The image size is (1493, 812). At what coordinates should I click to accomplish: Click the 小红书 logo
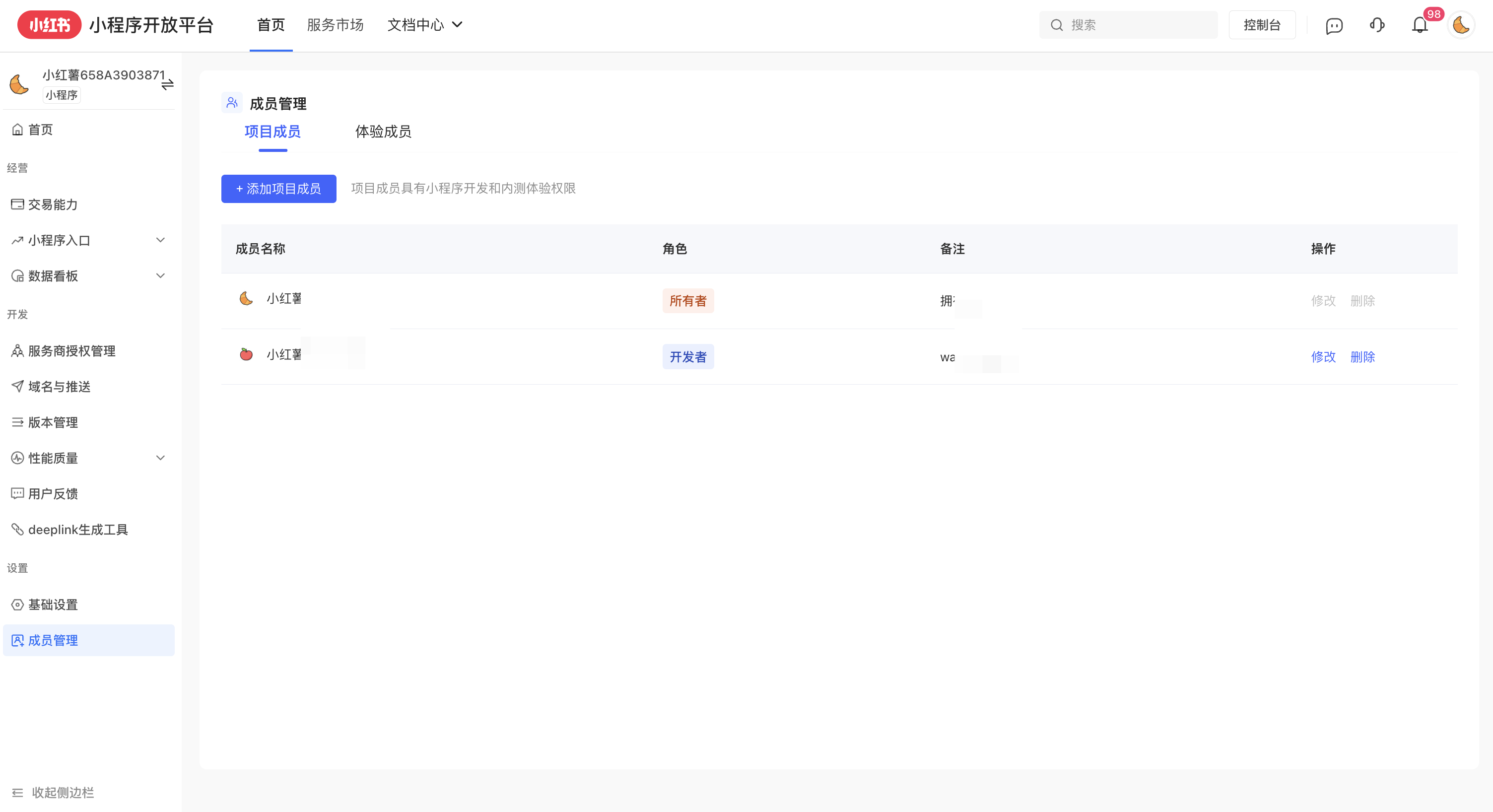(x=49, y=25)
